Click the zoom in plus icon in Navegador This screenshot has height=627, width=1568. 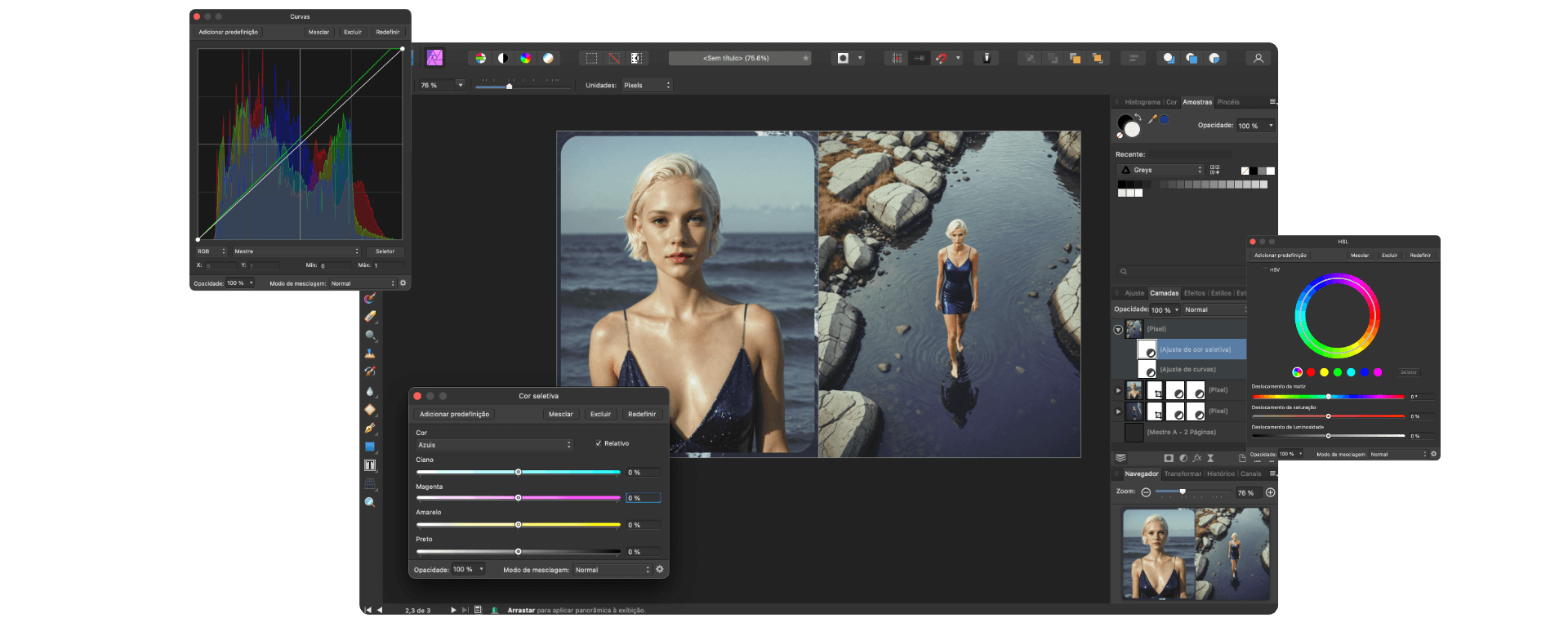[1270, 492]
